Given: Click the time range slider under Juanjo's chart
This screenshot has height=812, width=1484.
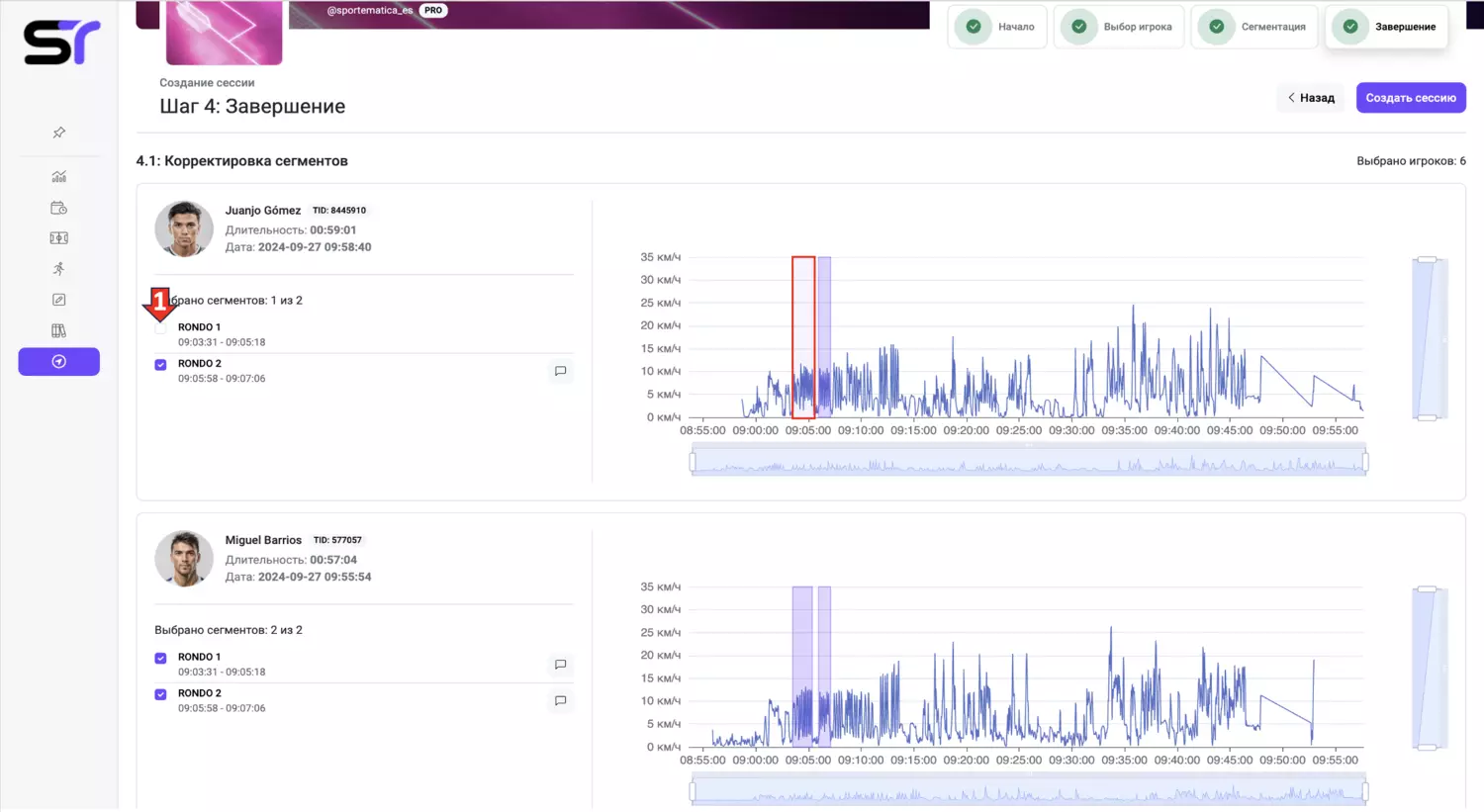Looking at the screenshot, I should 1029,462.
